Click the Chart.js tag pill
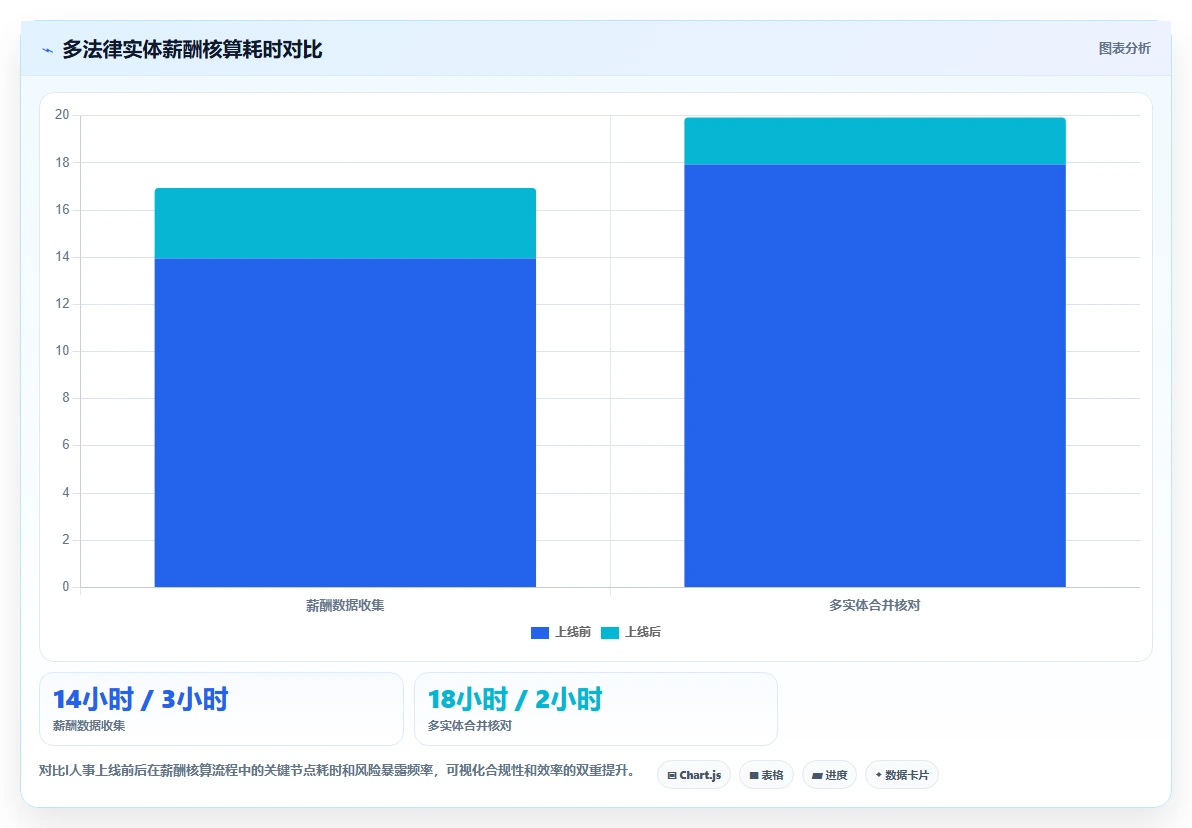The width and height of the screenshot is (1192, 828). point(694,775)
